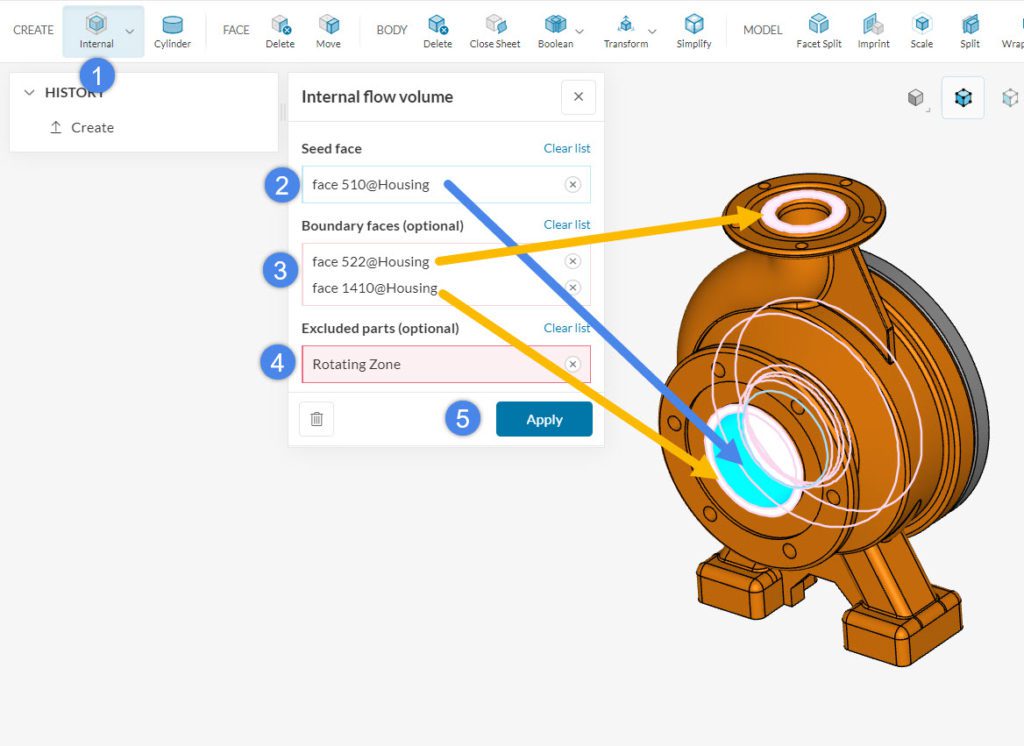The width and height of the screenshot is (1024, 746).
Task: Clear the Boundary faces list
Action: [x=567, y=224]
